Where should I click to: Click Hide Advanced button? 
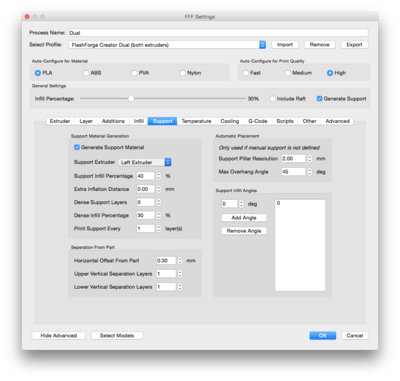pyautogui.click(x=59, y=336)
